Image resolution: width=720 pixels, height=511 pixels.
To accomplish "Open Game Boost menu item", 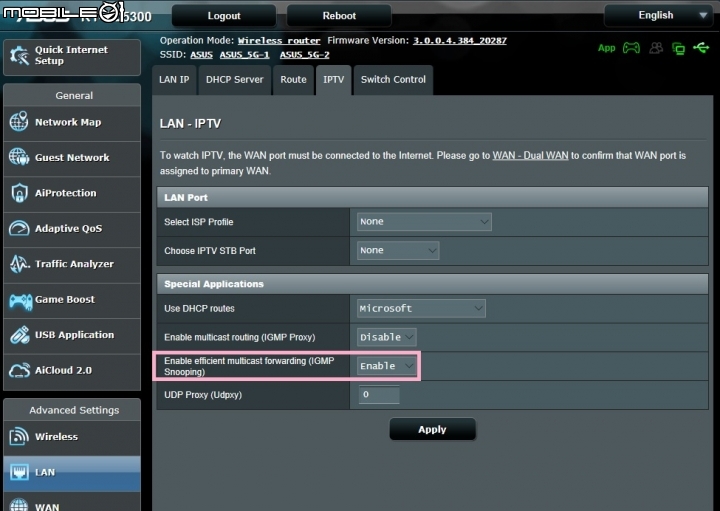I will click(x=72, y=300).
